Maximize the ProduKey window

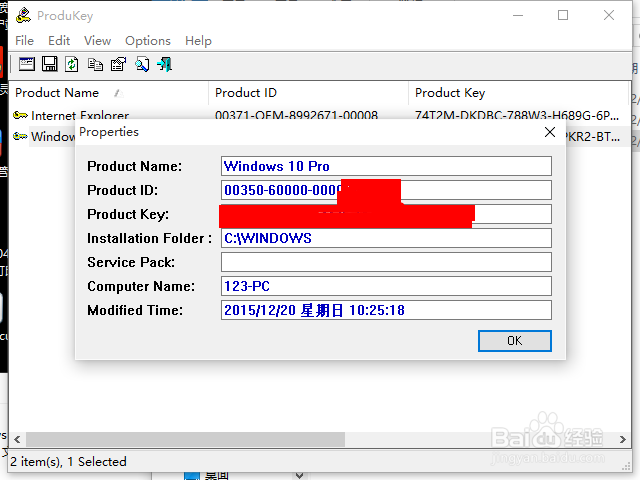point(563,16)
